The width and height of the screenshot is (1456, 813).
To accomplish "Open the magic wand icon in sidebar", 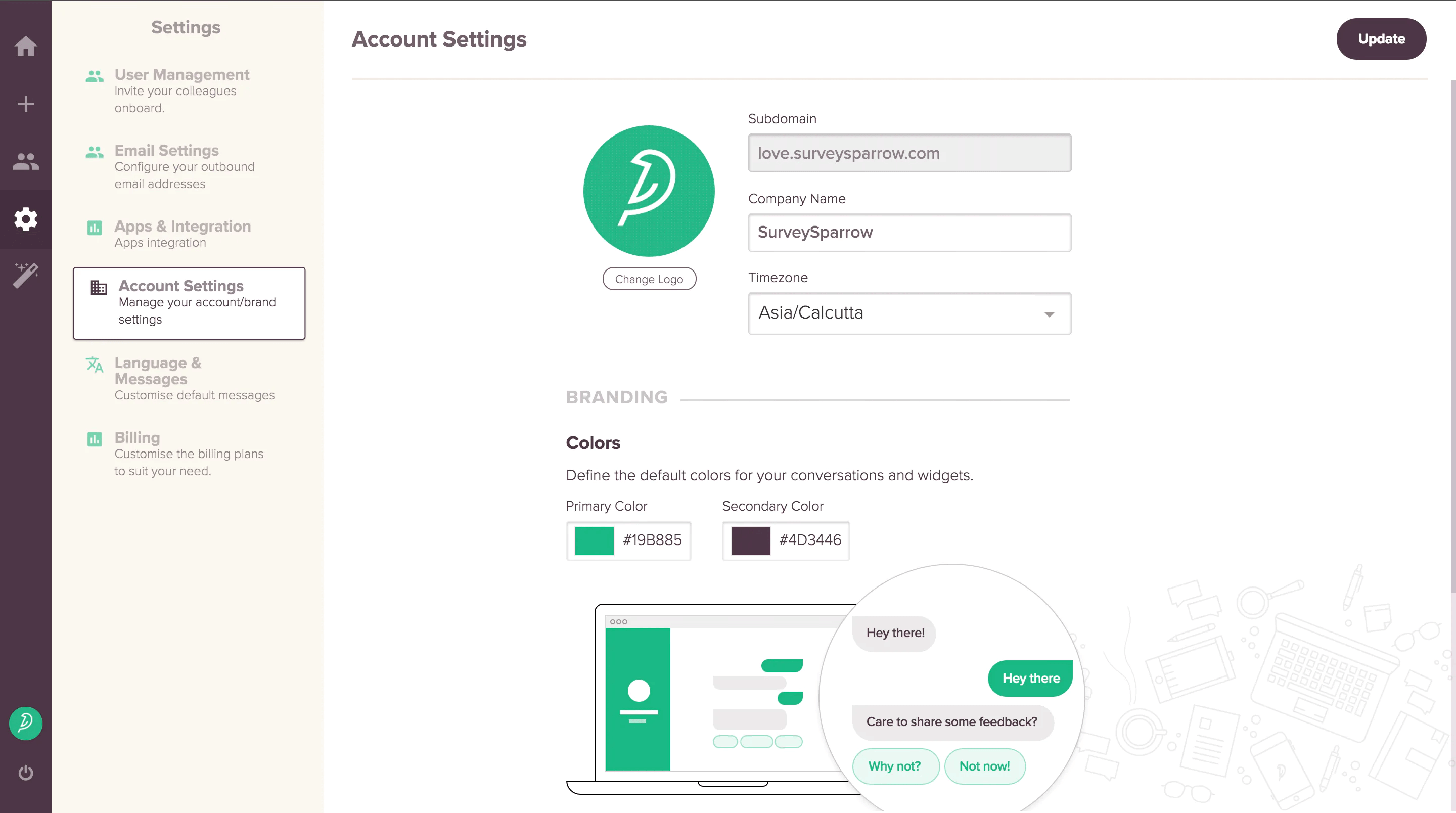I will (x=25, y=276).
